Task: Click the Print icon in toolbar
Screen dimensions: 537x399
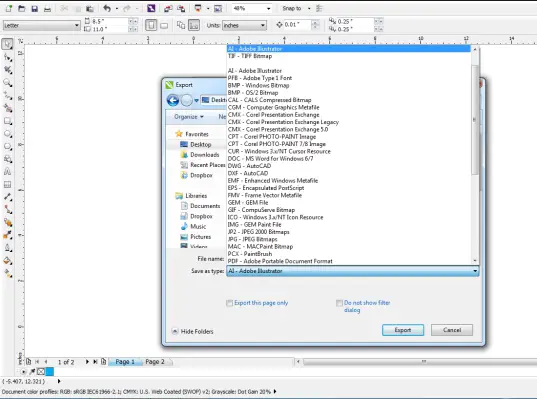Action: pos(47,8)
